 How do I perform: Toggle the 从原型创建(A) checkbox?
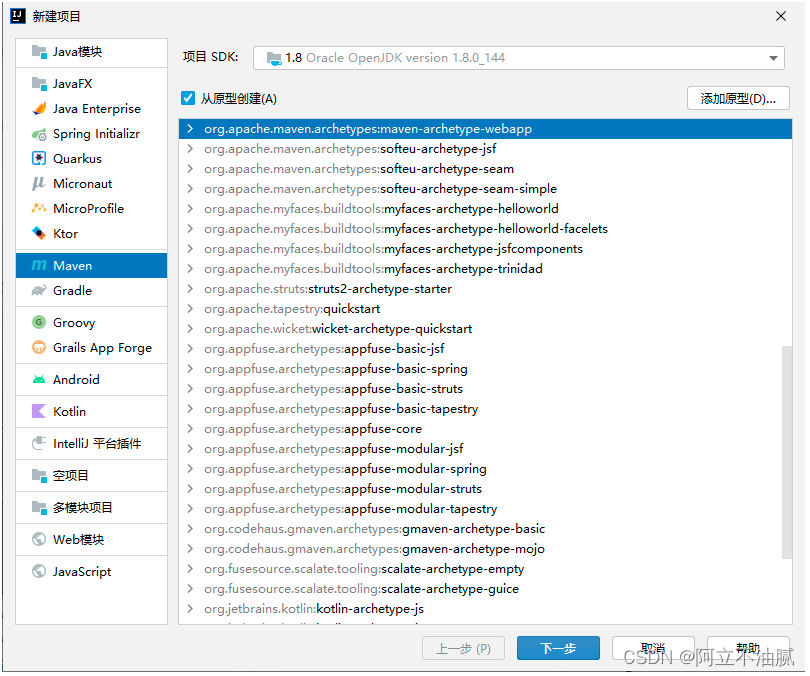(x=188, y=98)
